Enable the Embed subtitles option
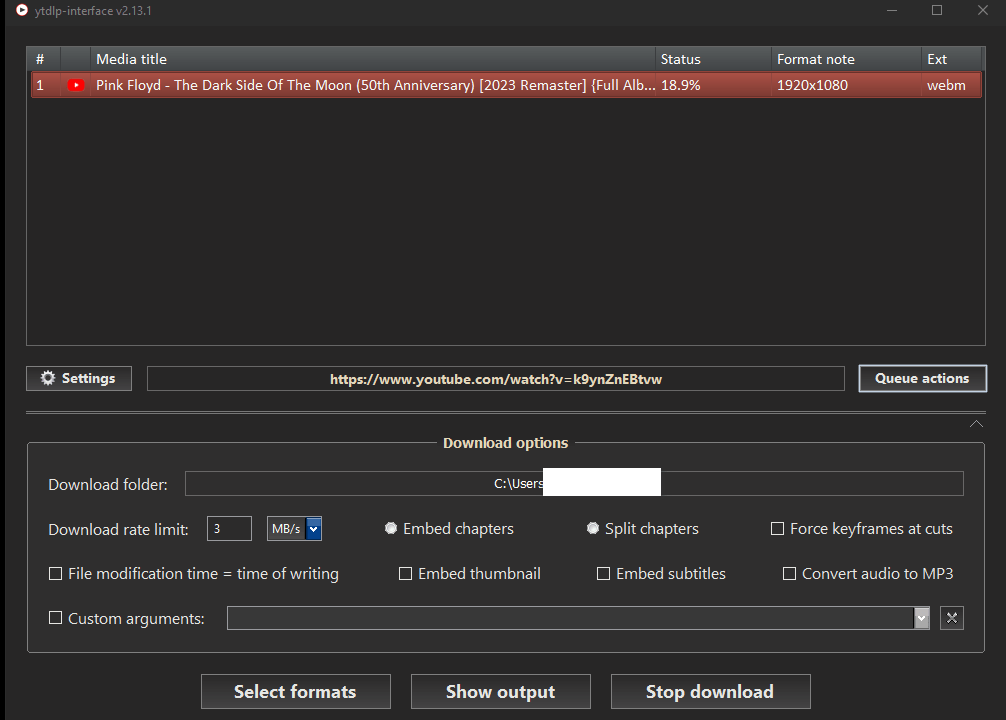Image resolution: width=1006 pixels, height=720 pixels. coord(603,574)
